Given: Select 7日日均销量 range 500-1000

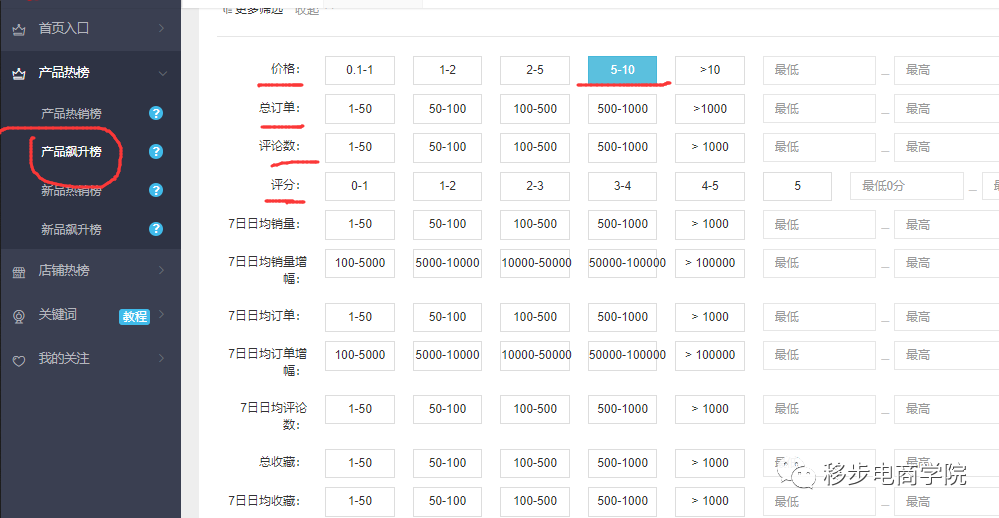Looking at the screenshot, I should pos(622,224).
